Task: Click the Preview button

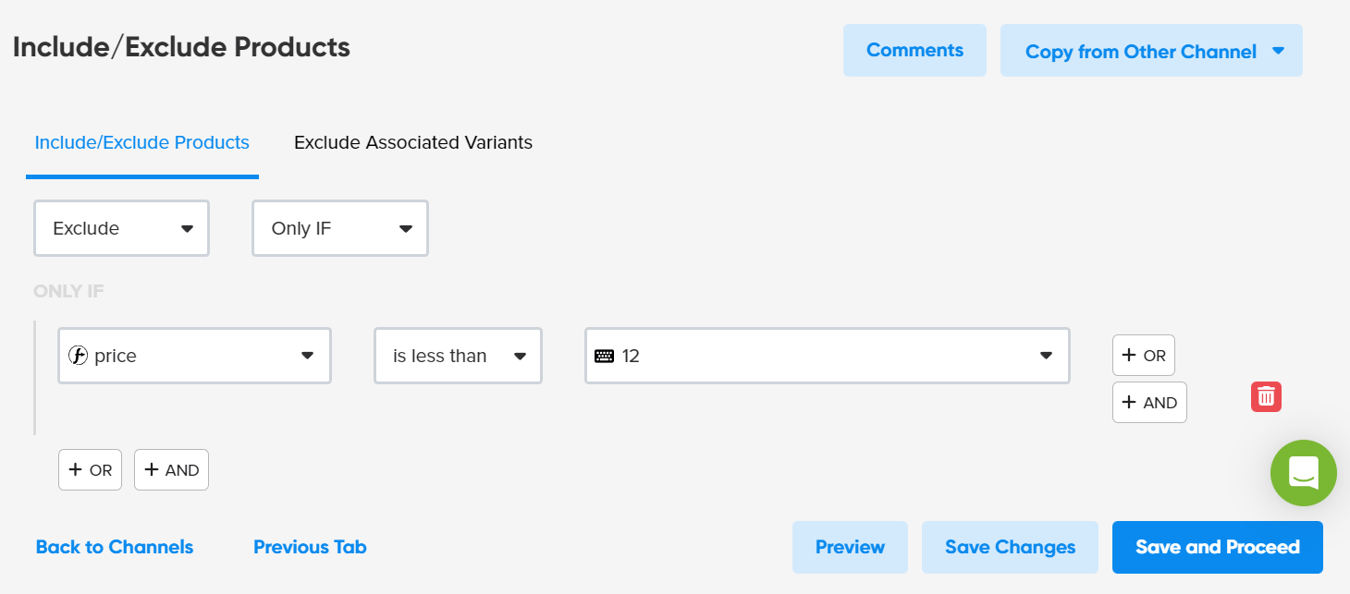Action: 850,547
